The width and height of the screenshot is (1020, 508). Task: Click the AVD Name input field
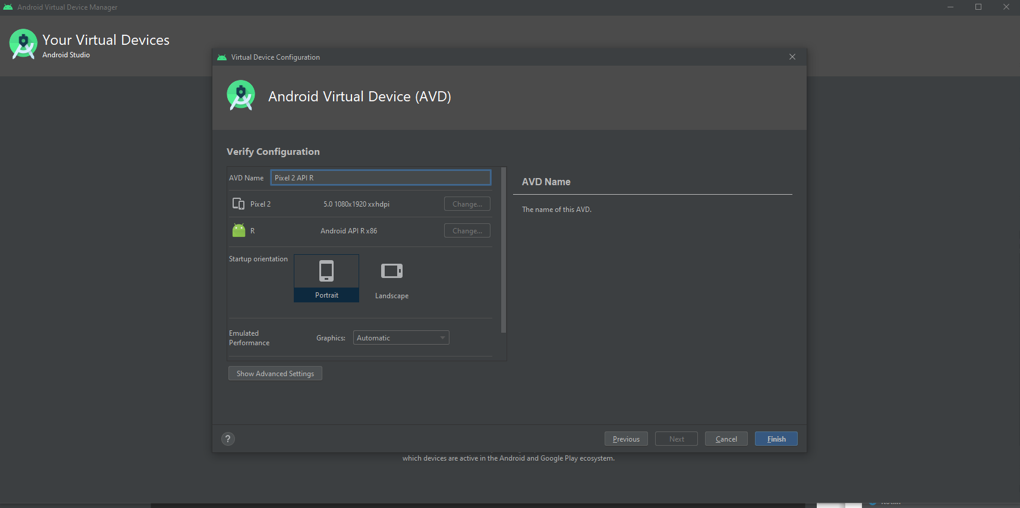pos(381,178)
